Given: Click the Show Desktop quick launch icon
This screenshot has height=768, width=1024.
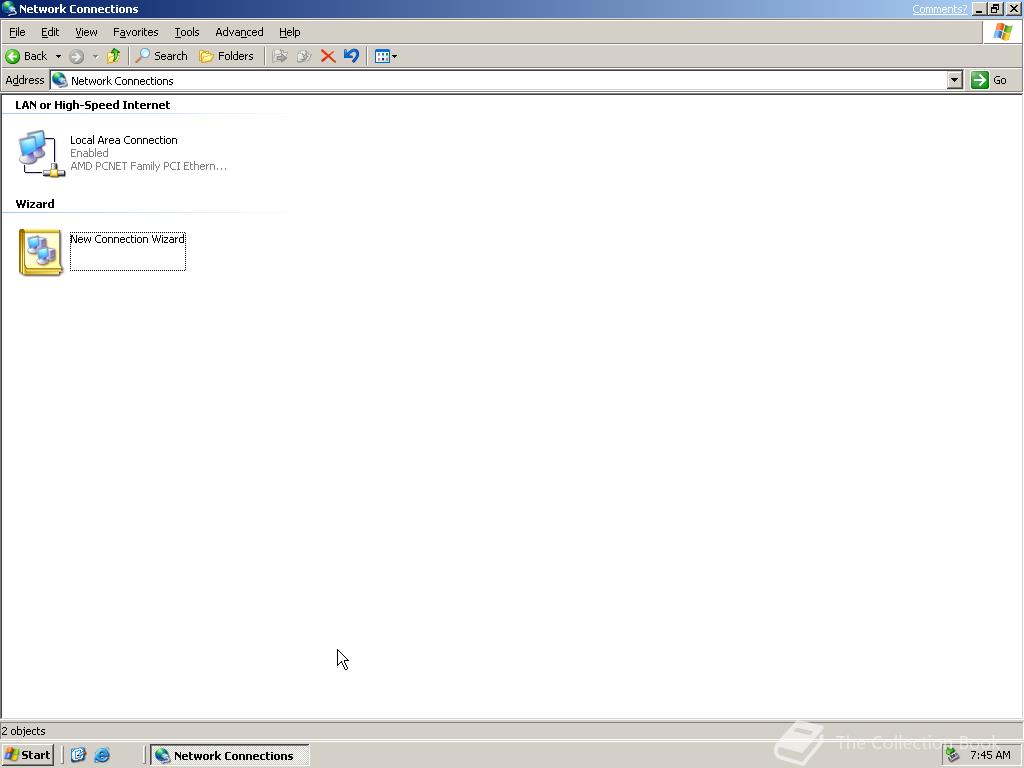Looking at the screenshot, I should tap(78, 756).
